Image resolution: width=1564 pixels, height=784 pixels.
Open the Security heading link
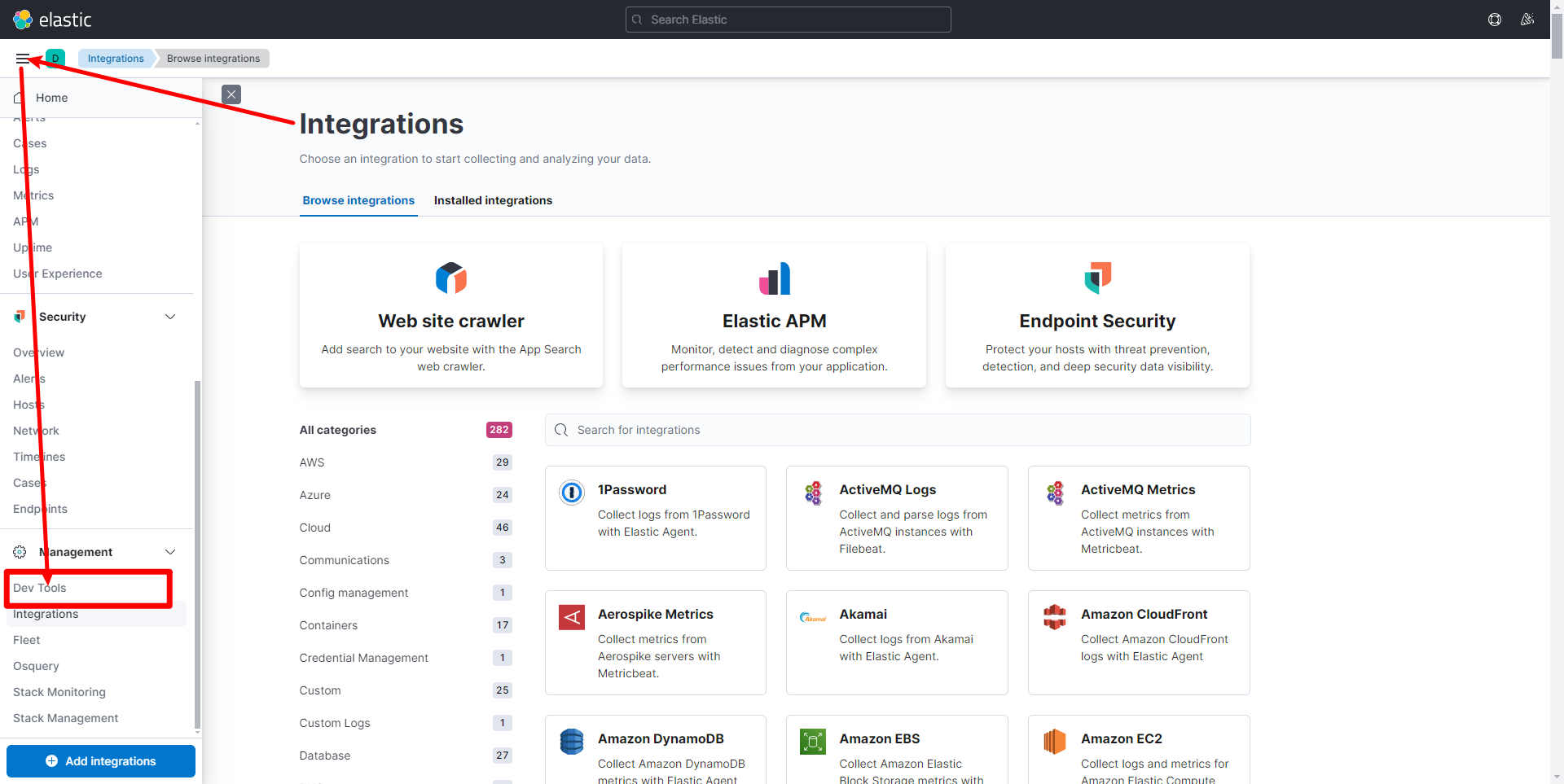(x=62, y=317)
